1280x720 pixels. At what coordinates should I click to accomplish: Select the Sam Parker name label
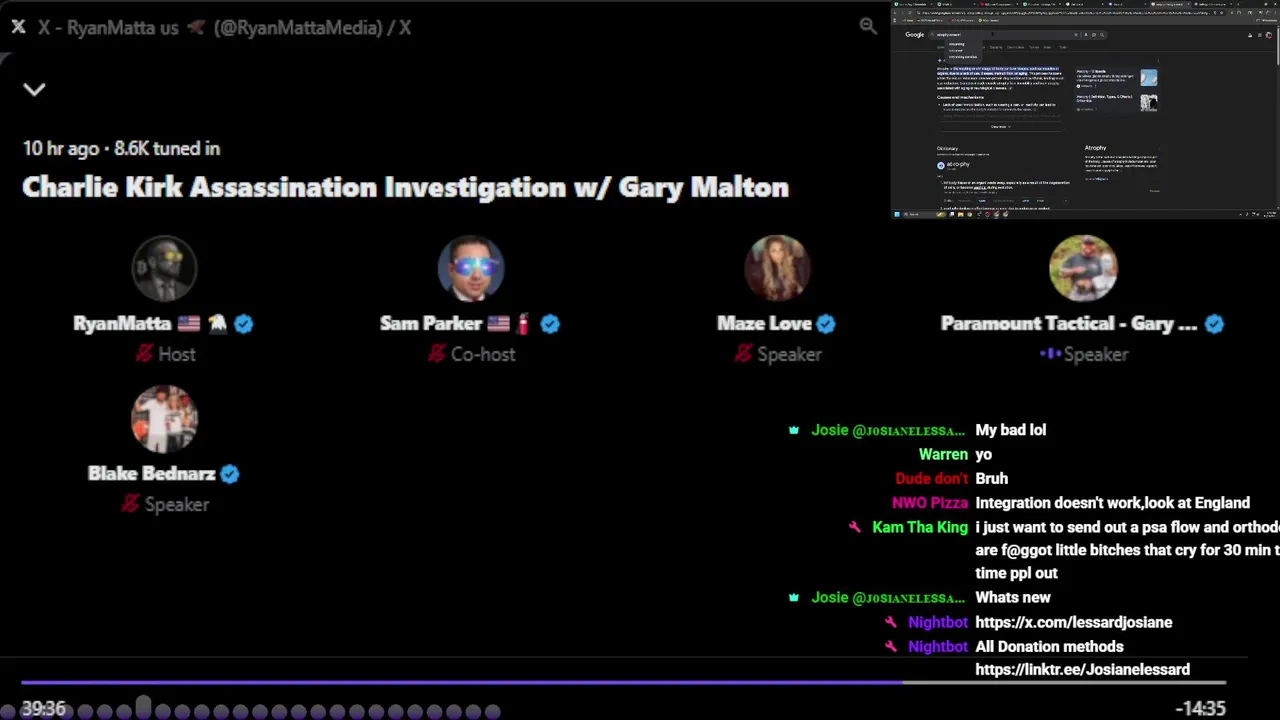[x=431, y=324]
